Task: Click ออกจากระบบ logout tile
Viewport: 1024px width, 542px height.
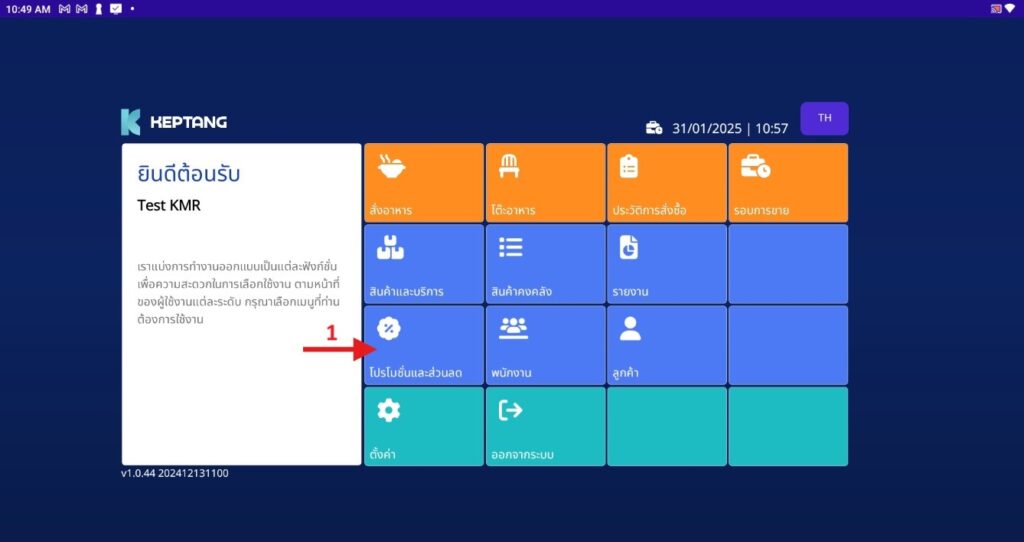Action: pyautogui.click(x=545, y=426)
